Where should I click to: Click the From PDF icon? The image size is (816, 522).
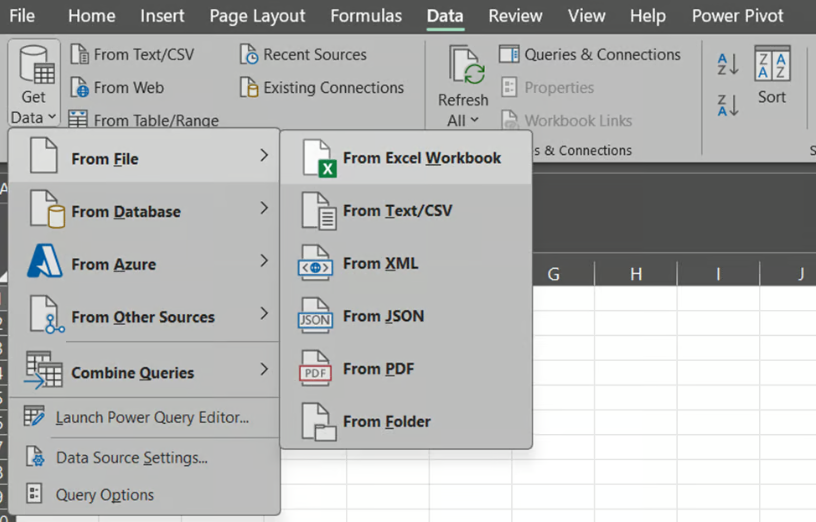click(316, 369)
